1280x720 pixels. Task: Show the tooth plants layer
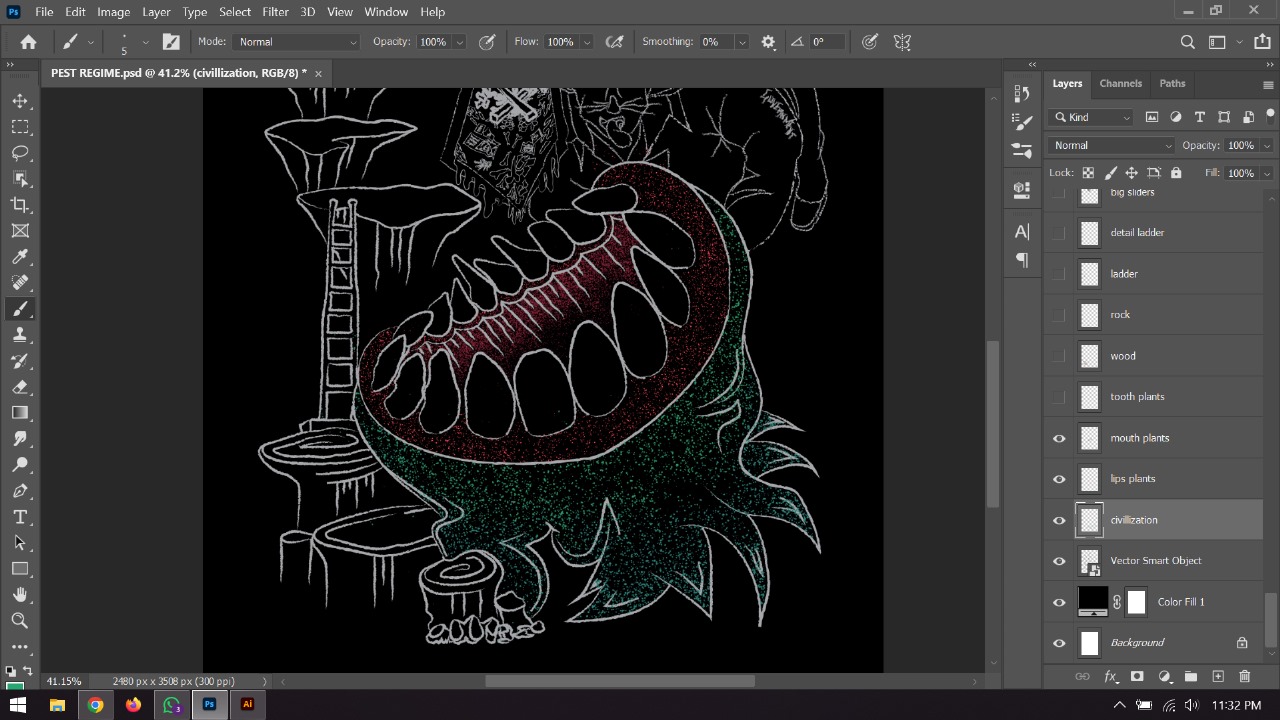(1059, 397)
